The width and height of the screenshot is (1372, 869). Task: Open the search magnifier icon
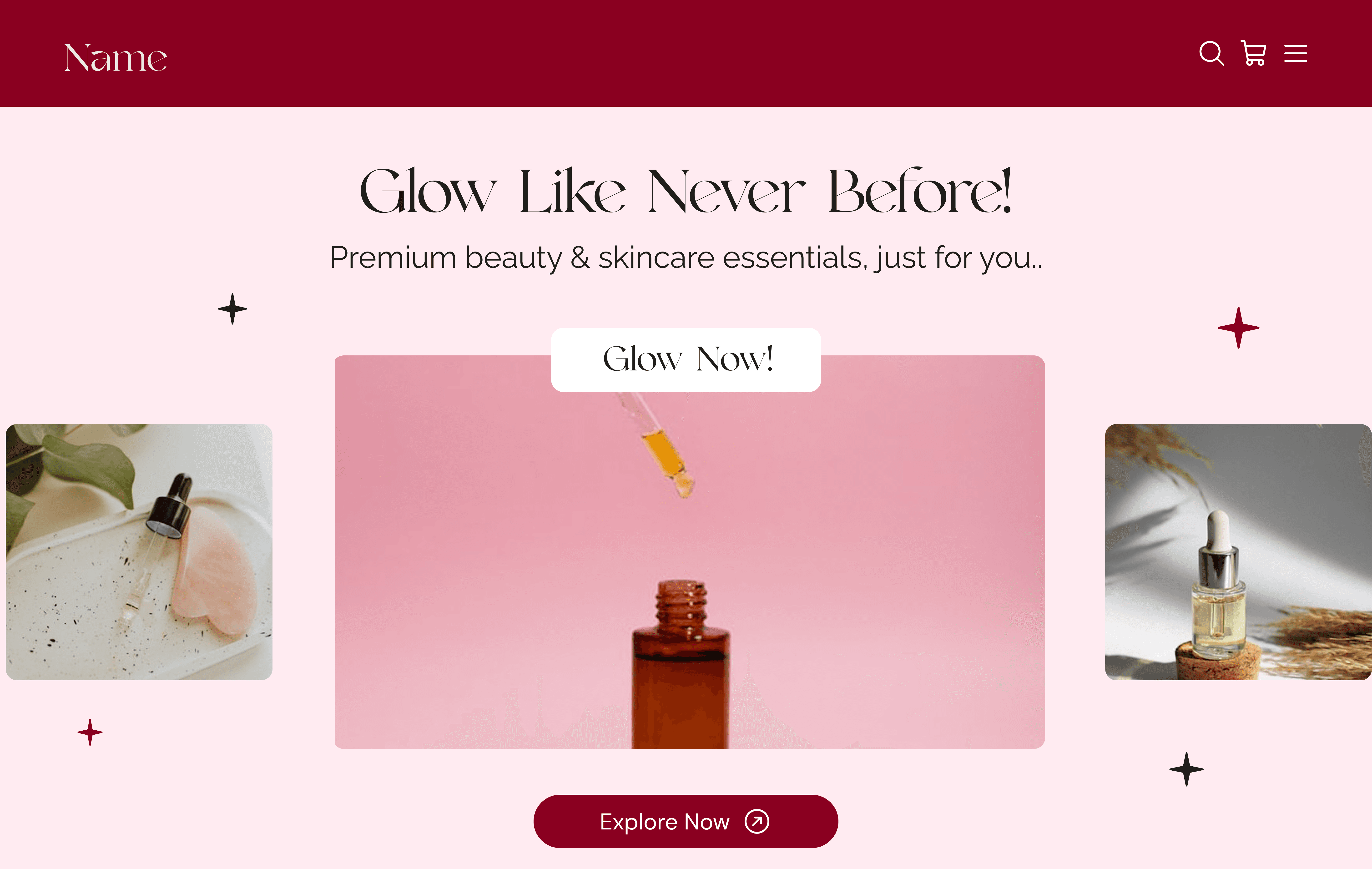(1211, 54)
